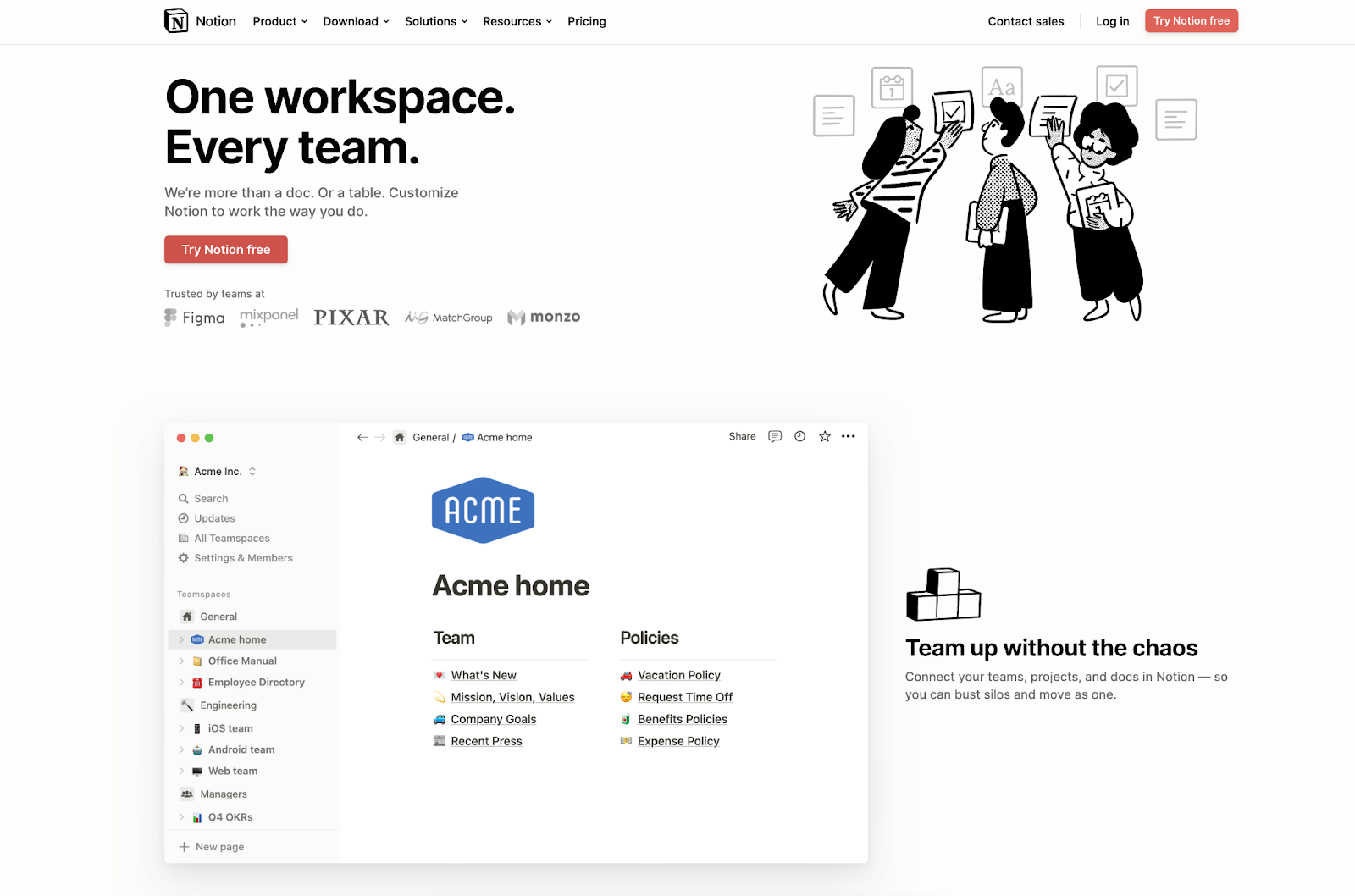Click the hero Try Notion free button

(x=226, y=250)
